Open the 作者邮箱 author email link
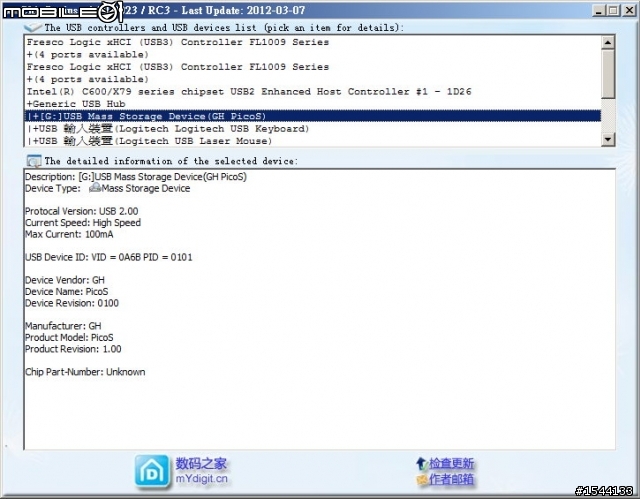Viewport: 640px width, 499px height. pos(451,479)
